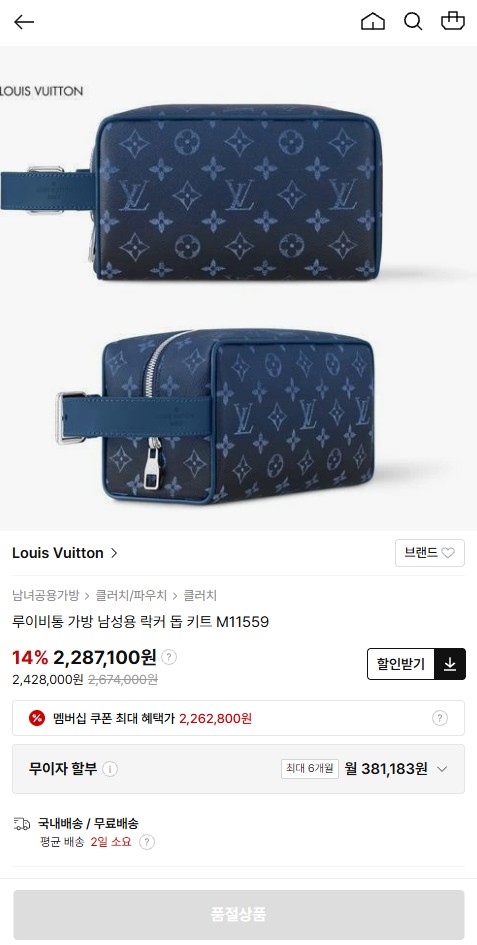Select the last 클러치 breadcrumb

click(200, 595)
